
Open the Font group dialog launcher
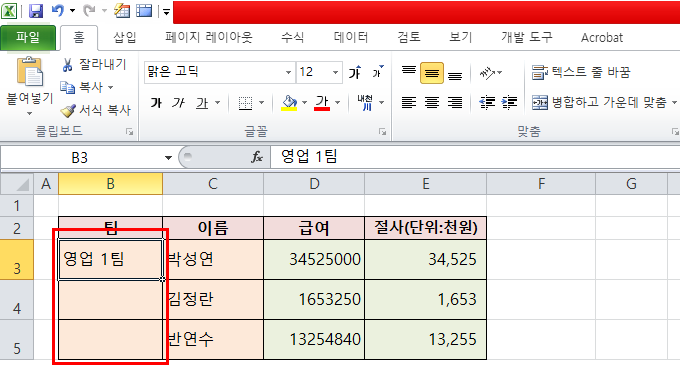click(x=382, y=132)
